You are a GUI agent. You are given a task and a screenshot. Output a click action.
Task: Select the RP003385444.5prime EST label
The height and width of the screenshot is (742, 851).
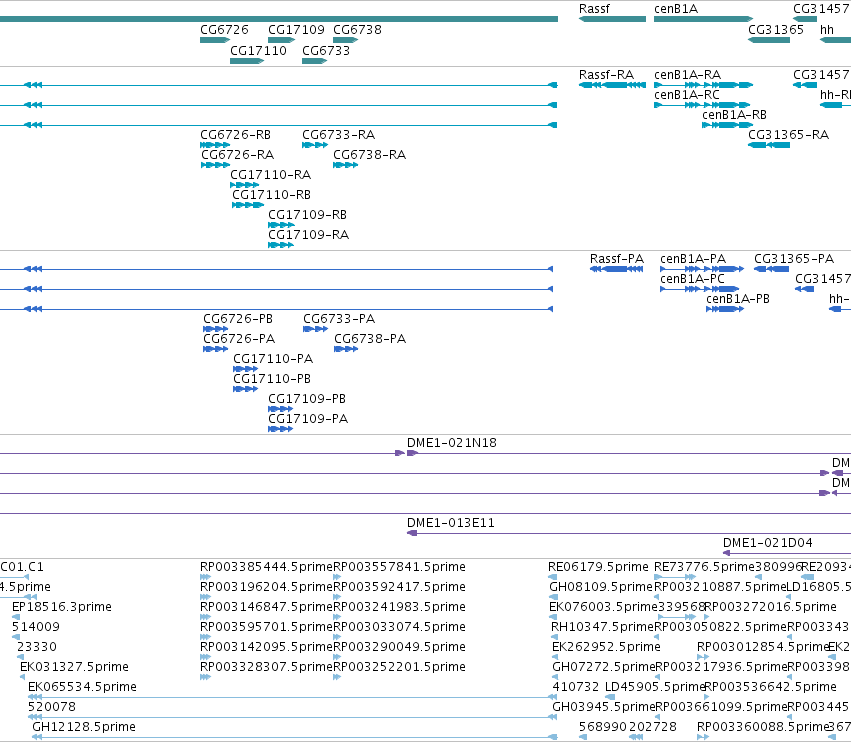[x=266, y=567]
